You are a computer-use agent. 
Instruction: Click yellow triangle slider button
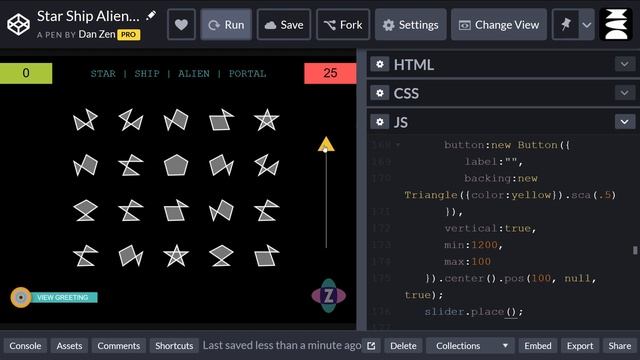point(326,144)
